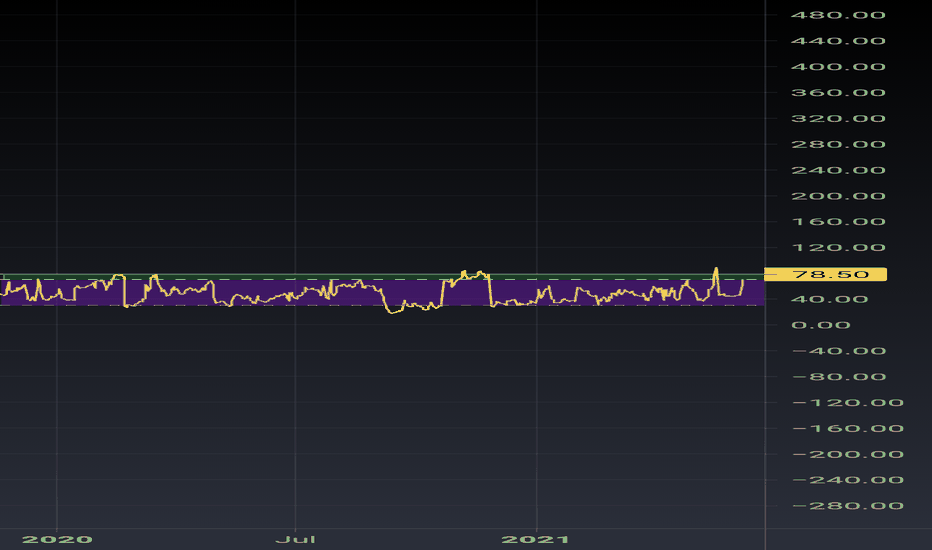Viewport: 932px width, 550px height.
Task: Click the 2020 time axis label
Action: pos(57,539)
